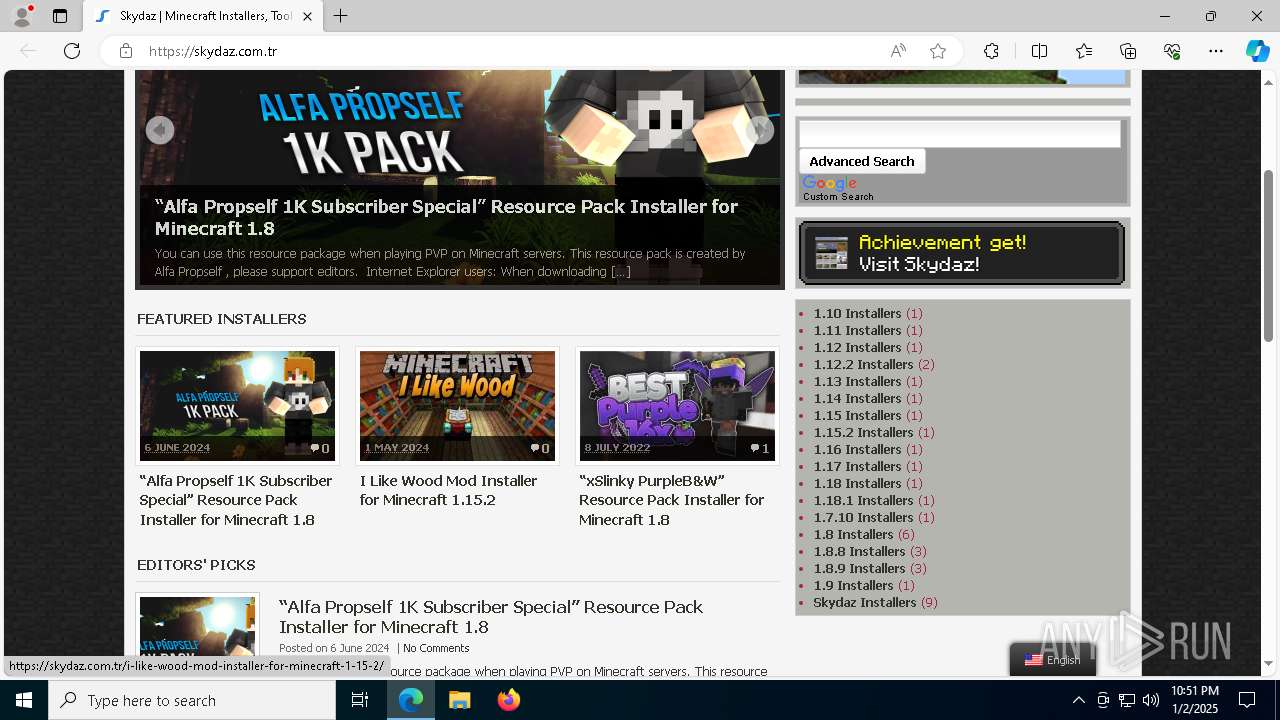Click the Google Custom Search field

point(960,134)
